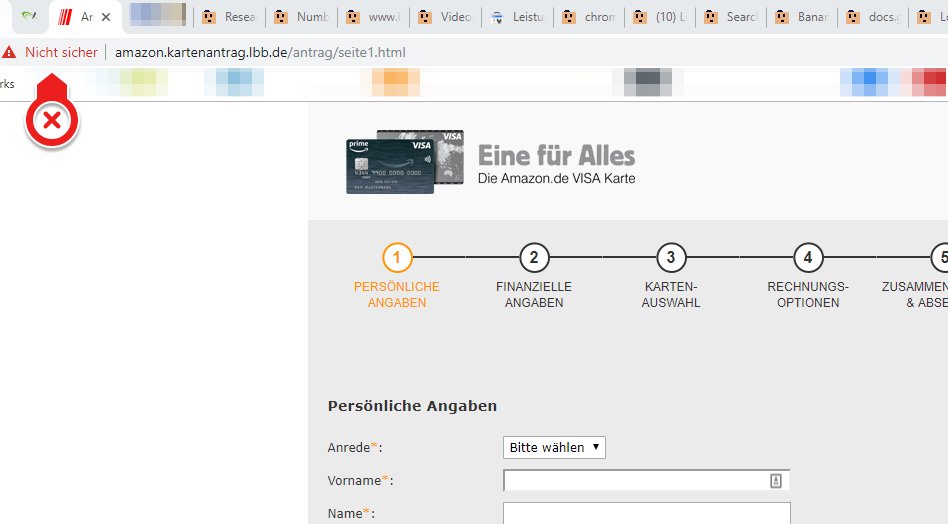The height and width of the screenshot is (524, 948).
Task: Switch to the 'Searc' browser tab
Action: click(x=731, y=17)
